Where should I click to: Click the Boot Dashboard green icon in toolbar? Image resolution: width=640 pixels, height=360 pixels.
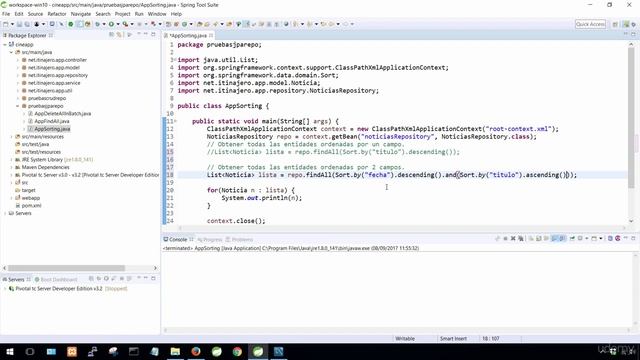tap(71, 24)
